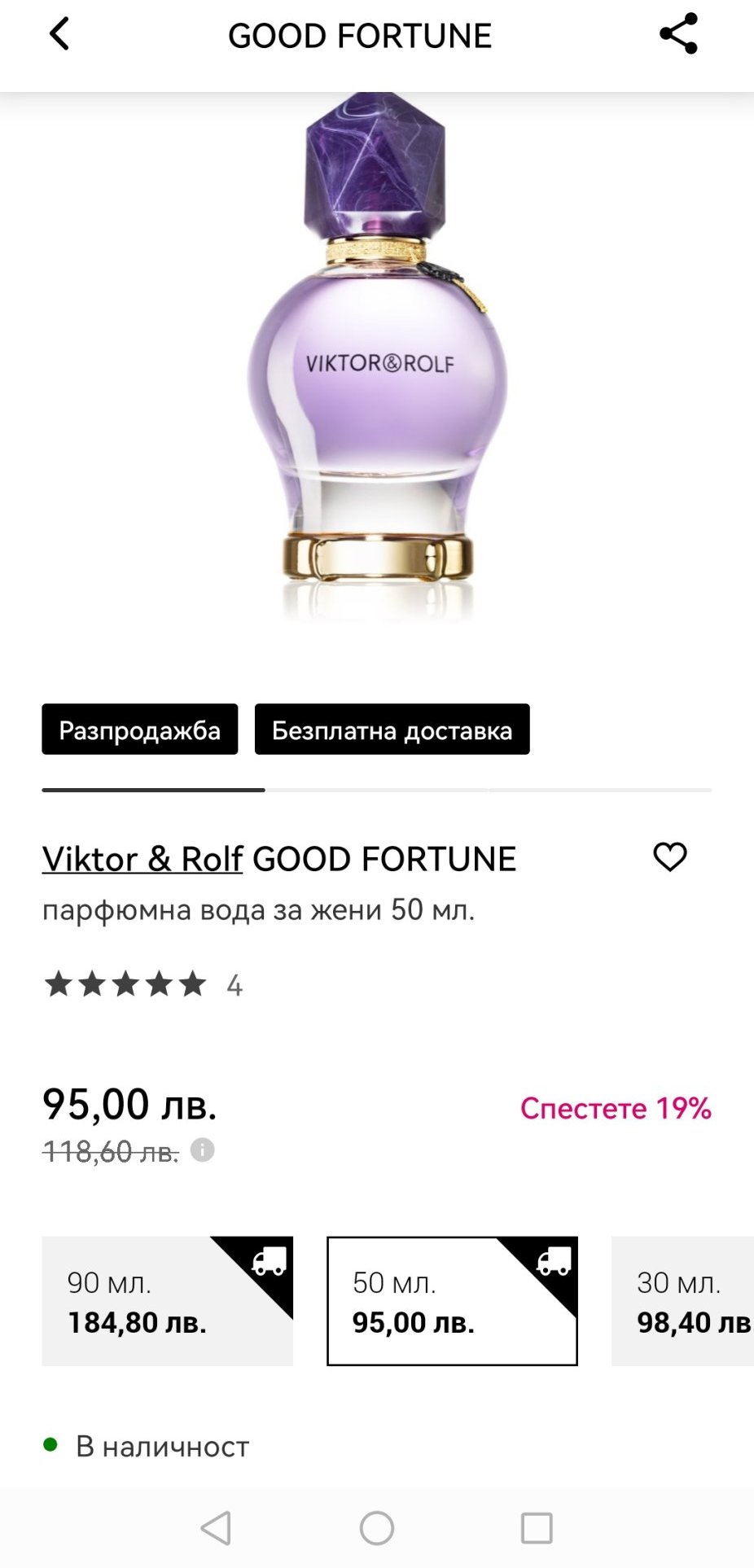
Task: Tap the Разпродажба tag
Action: click(x=140, y=729)
